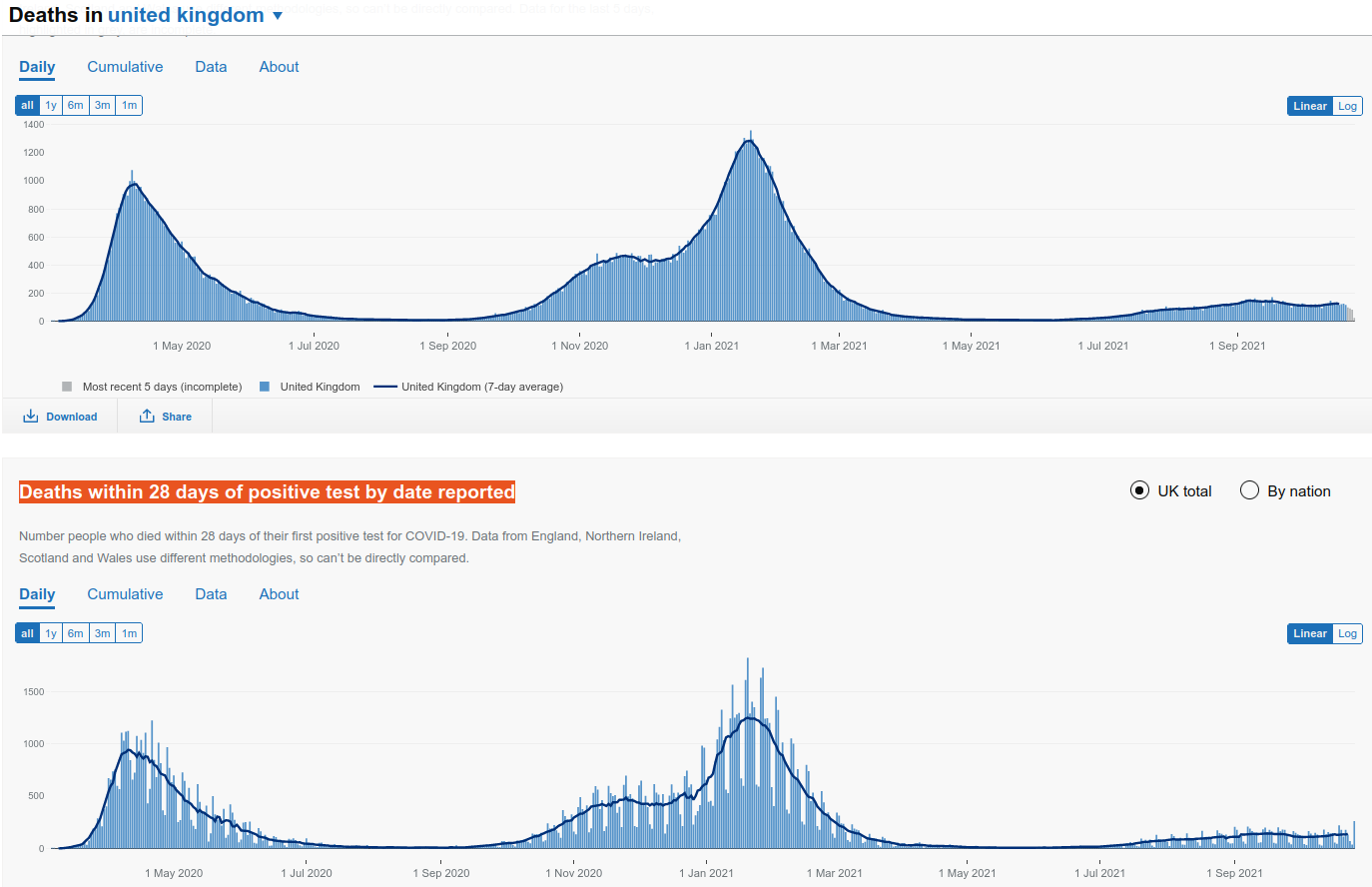Open the About tab in bottom chart
This screenshot has height=887, width=1372.
coord(279,594)
